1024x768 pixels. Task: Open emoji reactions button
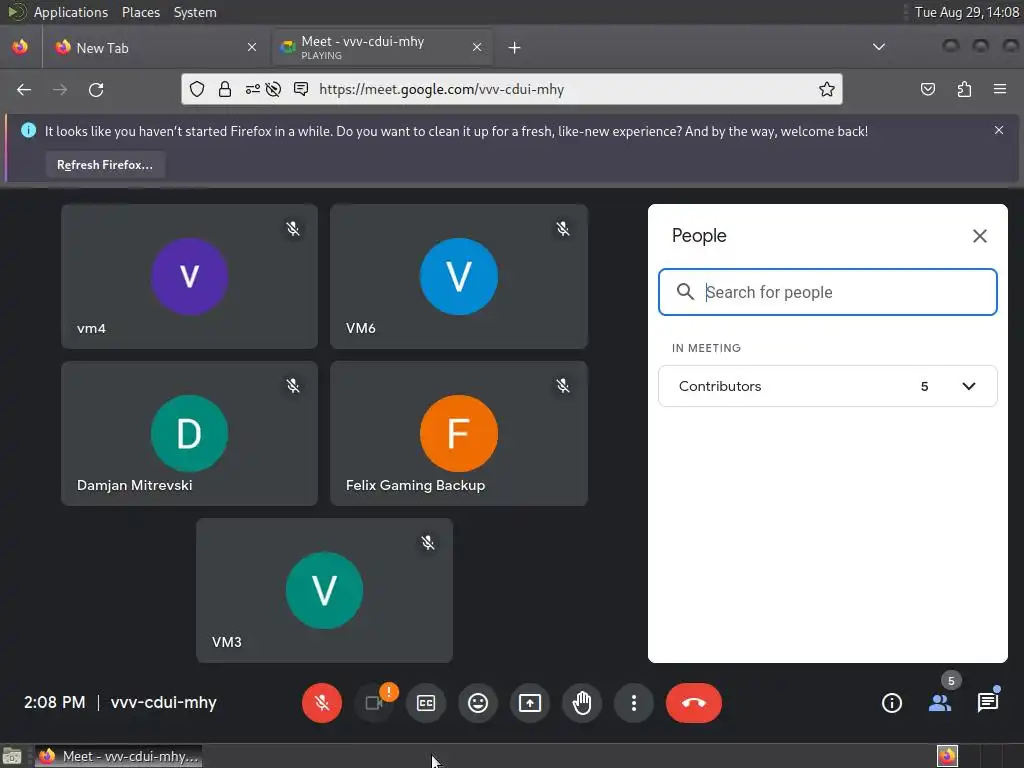[x=478, y=703]
